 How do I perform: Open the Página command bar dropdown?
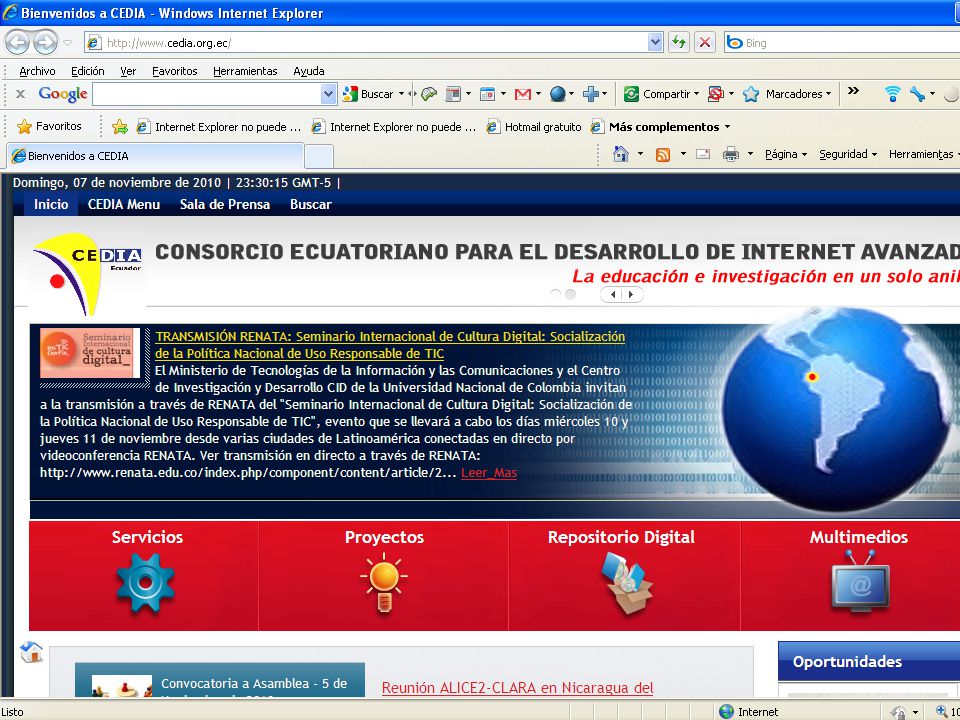coord(786,154)
